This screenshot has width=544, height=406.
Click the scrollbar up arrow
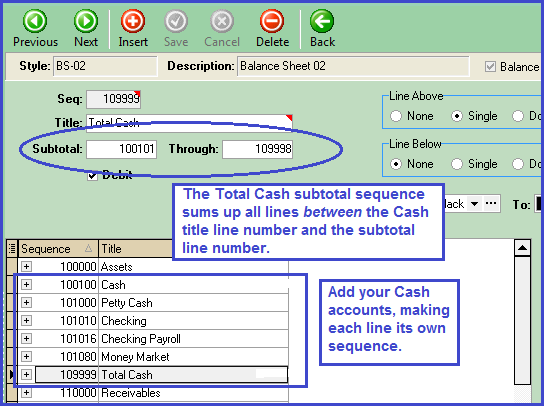pyautogui.click(x=522, y=248)
